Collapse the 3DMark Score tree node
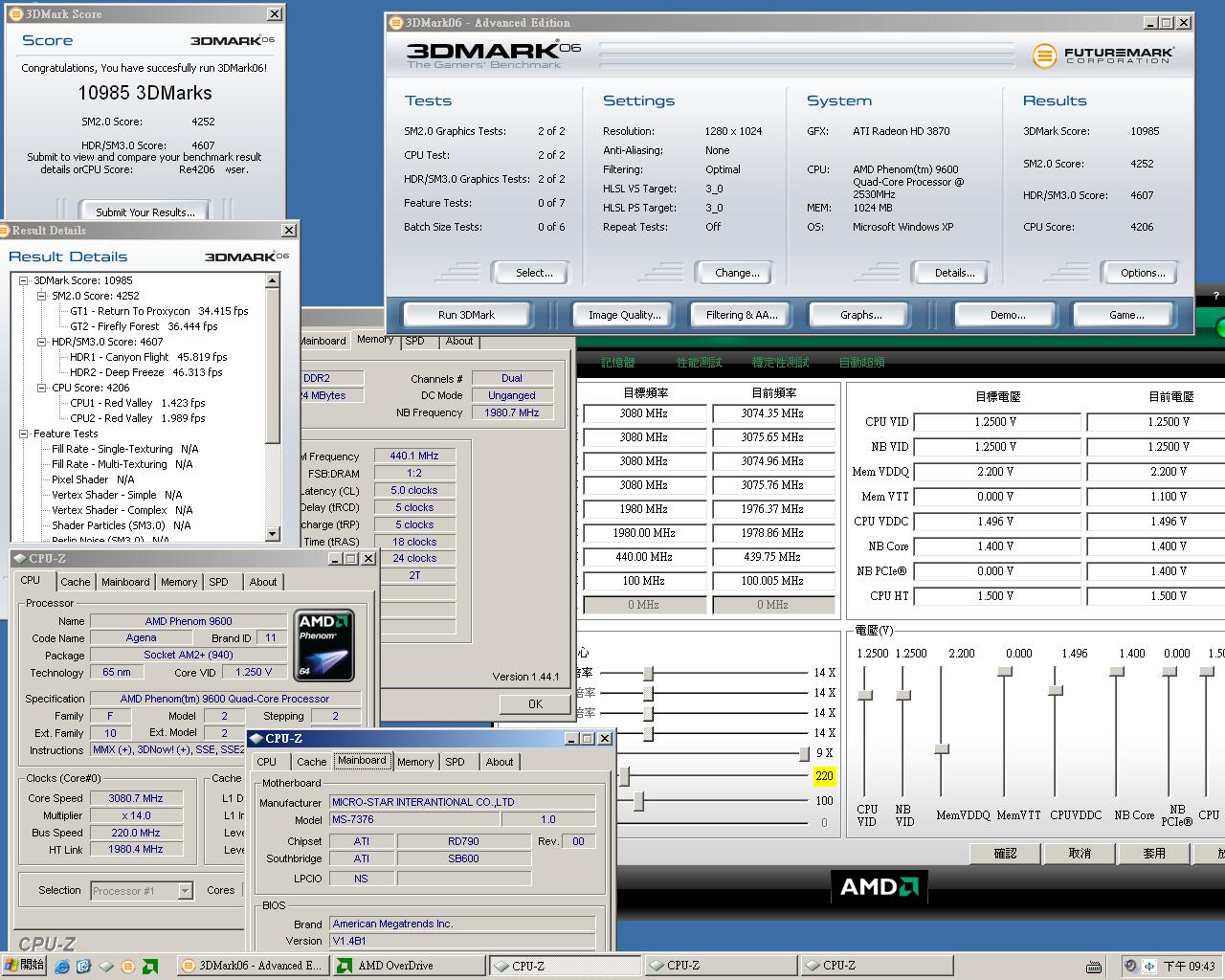 click(24, 280)
